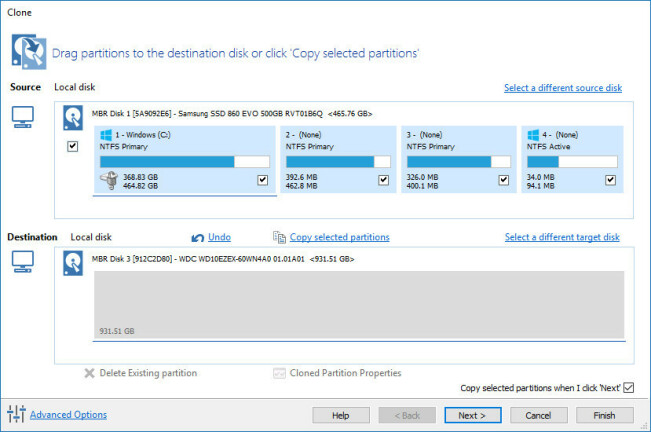
Task: Click the Clone wizard disk icon
Action: 28,50
